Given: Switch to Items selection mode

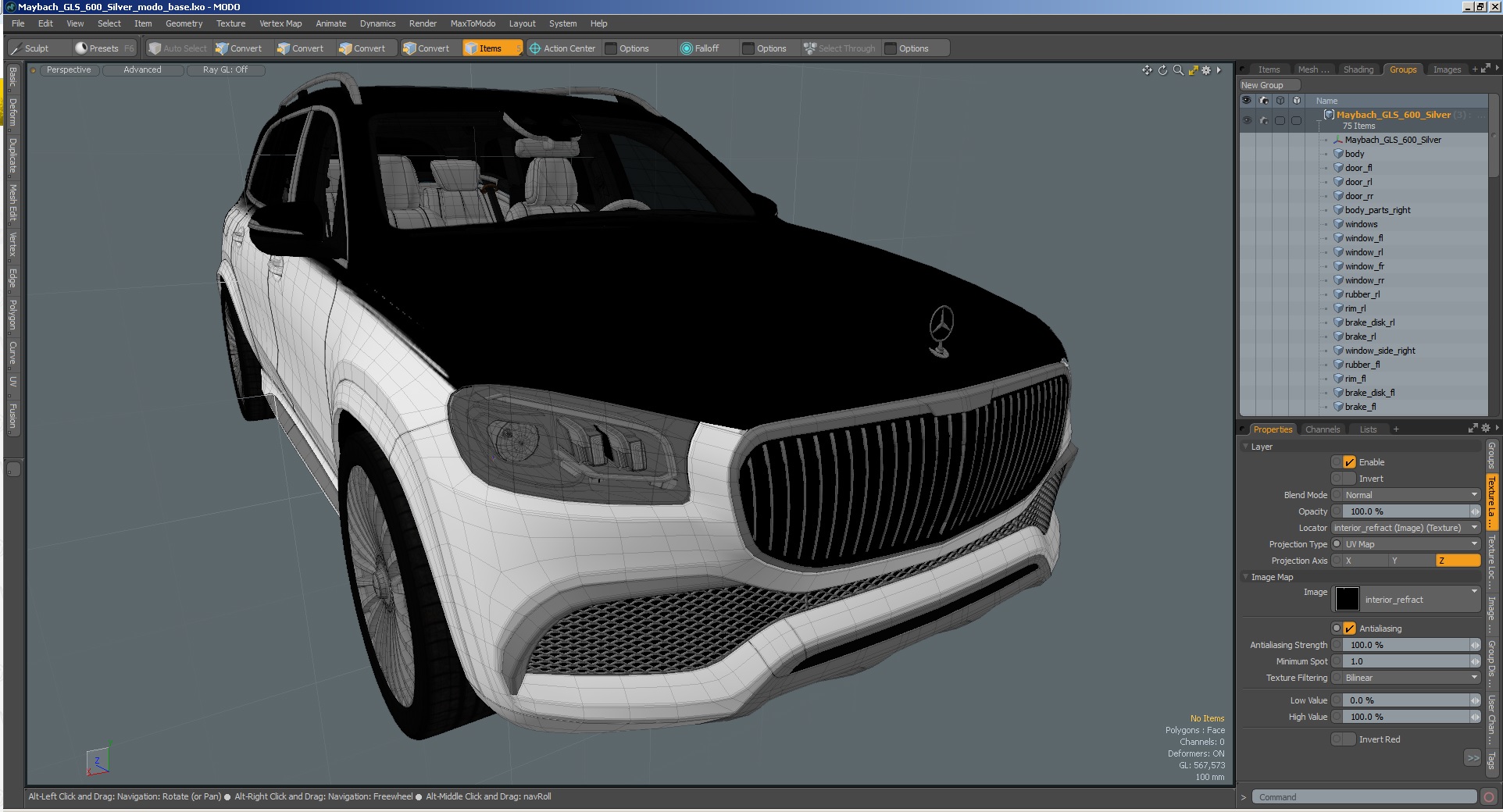Looking at the screenshot, I should (491, 48).
